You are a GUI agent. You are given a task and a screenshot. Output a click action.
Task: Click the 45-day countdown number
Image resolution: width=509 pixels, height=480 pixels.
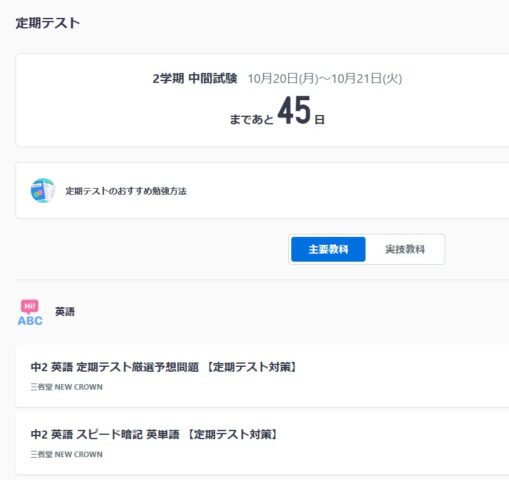pos(294,110)
